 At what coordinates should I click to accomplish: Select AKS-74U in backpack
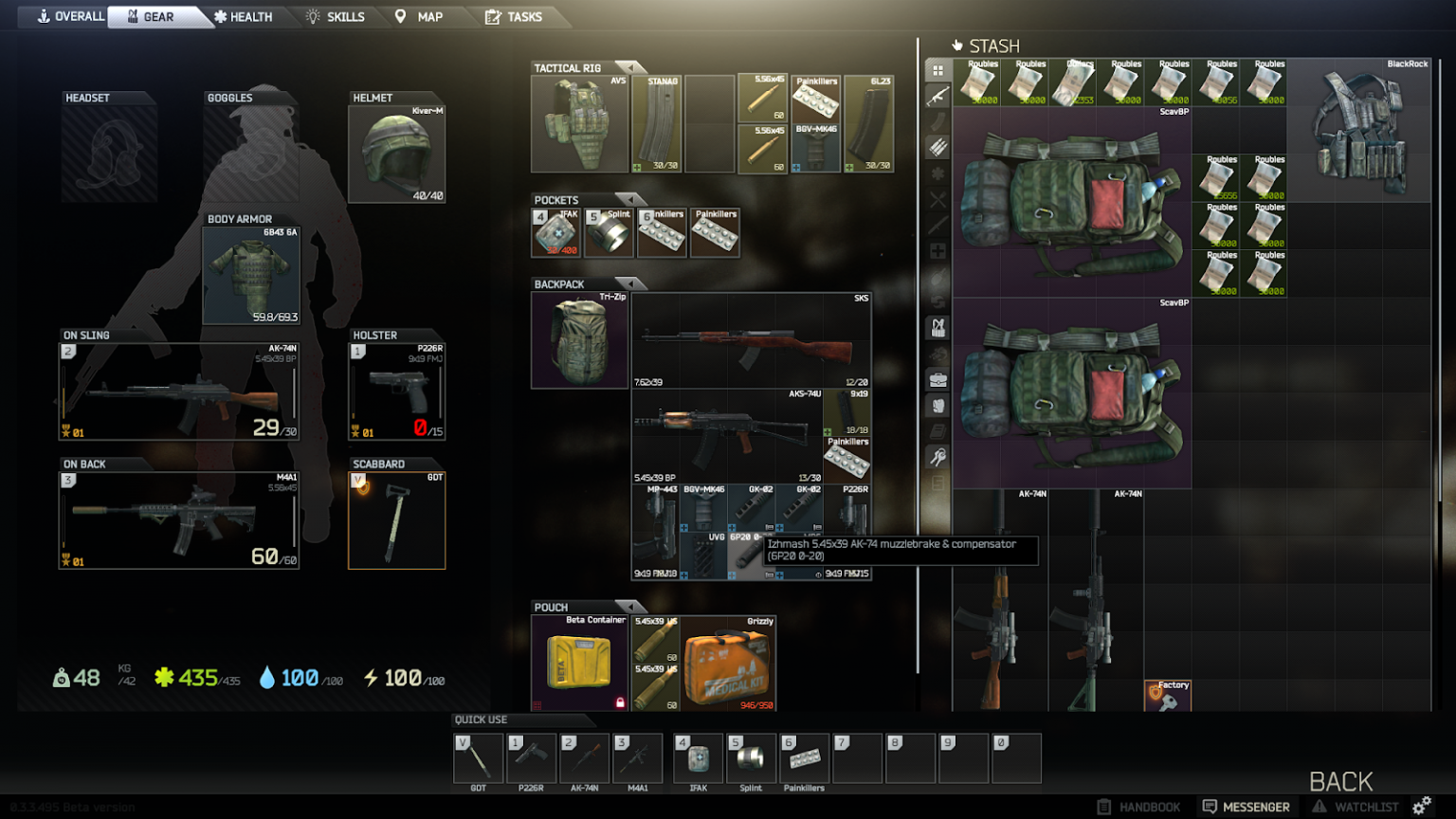click(x=727, y=436)
